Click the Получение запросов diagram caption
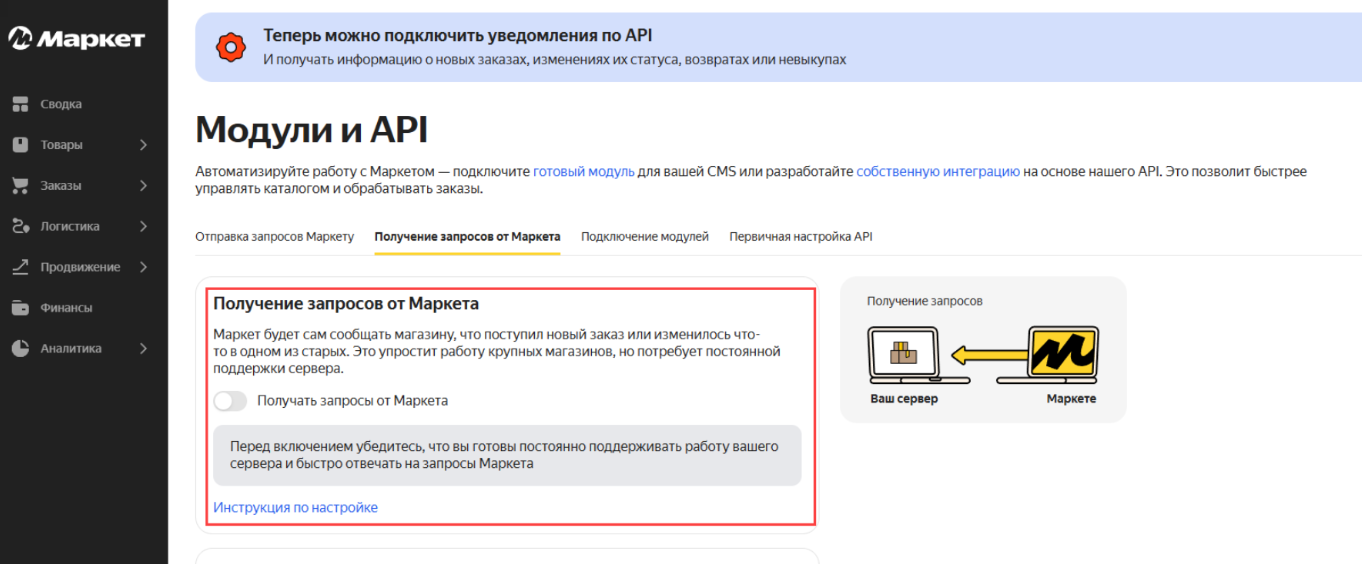 pos(925,301)
